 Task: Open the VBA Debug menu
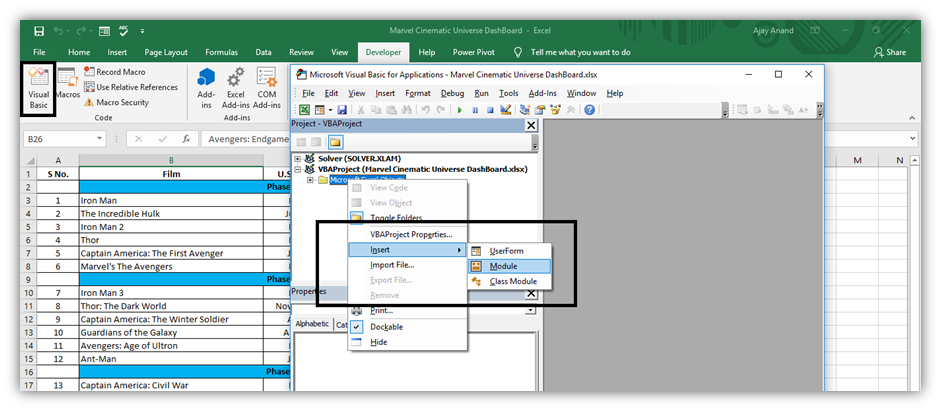(452, 93)
